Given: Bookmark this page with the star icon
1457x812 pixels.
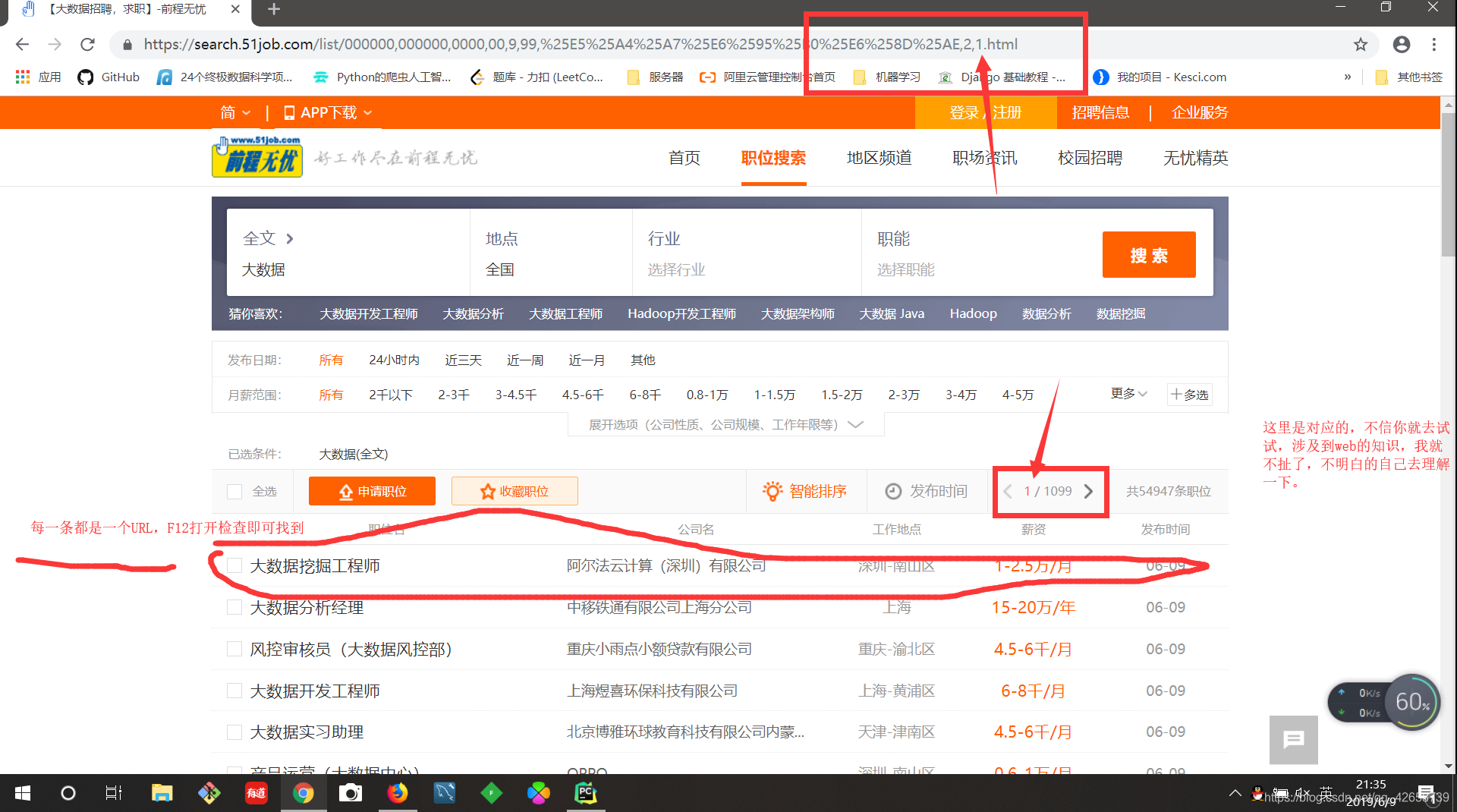Looking at the screenshot, I should coord(1361,44).
